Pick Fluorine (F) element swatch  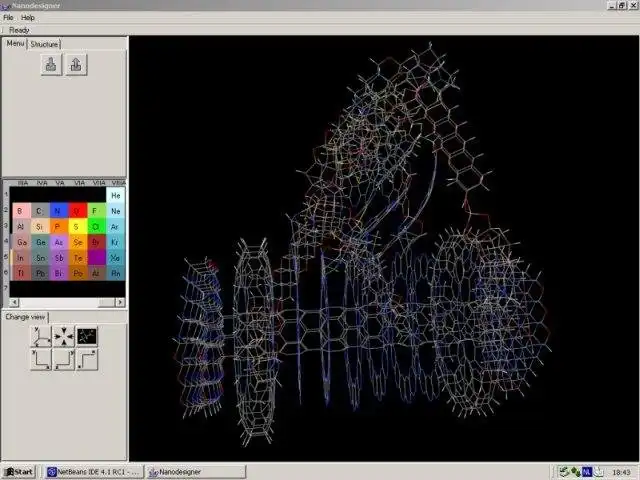pyautogui.click(x=96, y=211)
